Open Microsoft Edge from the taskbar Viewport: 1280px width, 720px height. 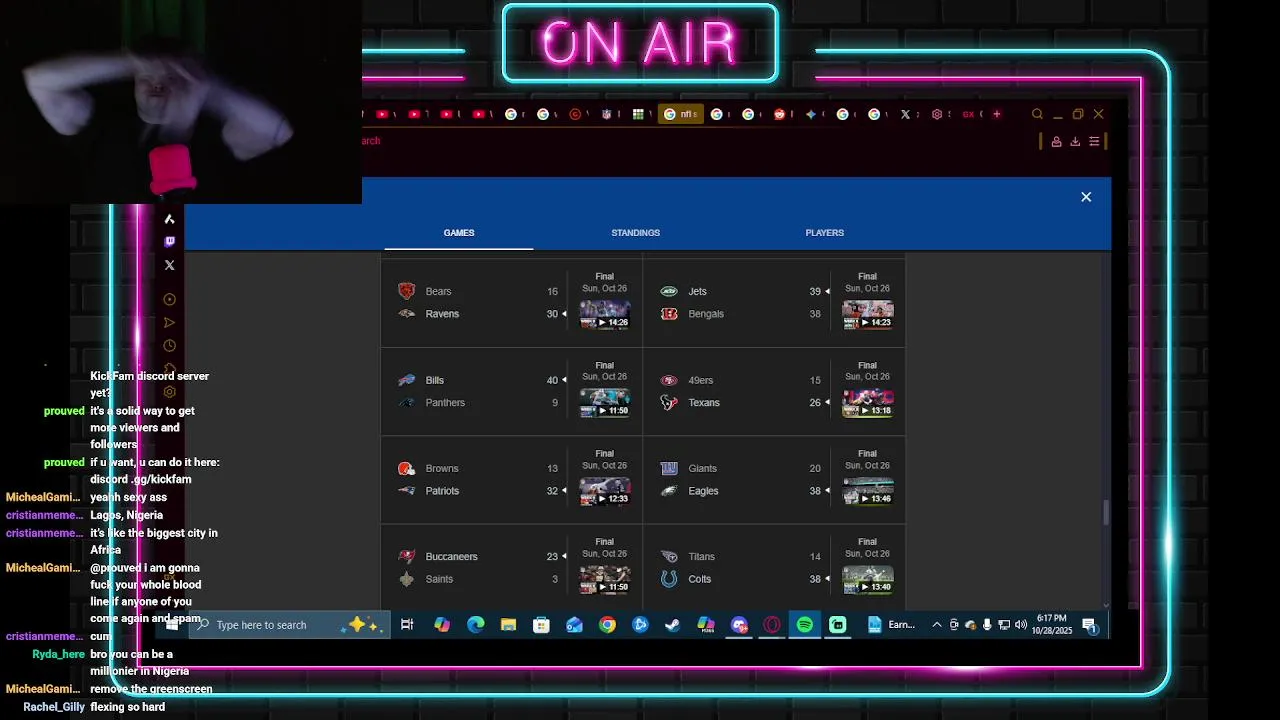[x=476, y=625]
